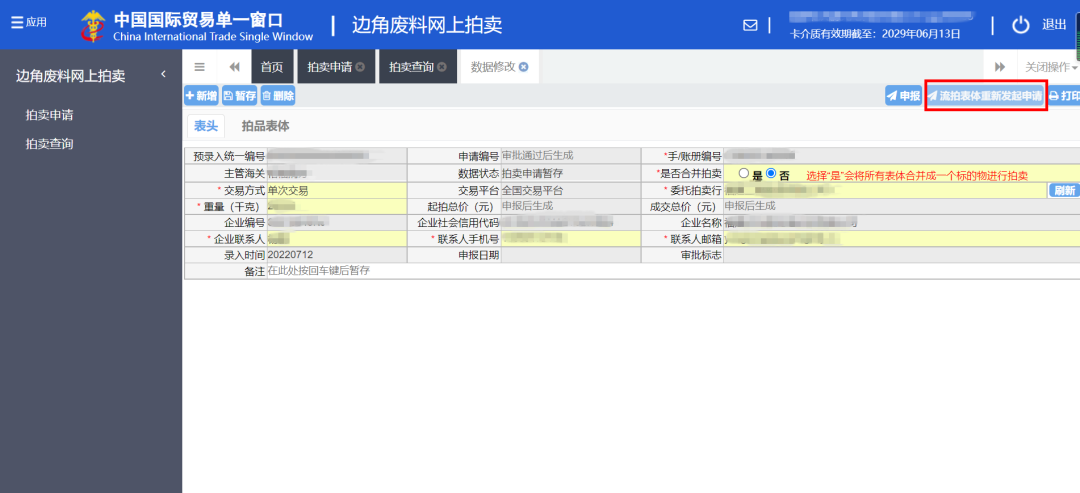Image resolution: width=1080 pixels, height=493 pixels.
Task: Click the 暂存 save button
Action: pyautogui.click(x=239, y=96)
